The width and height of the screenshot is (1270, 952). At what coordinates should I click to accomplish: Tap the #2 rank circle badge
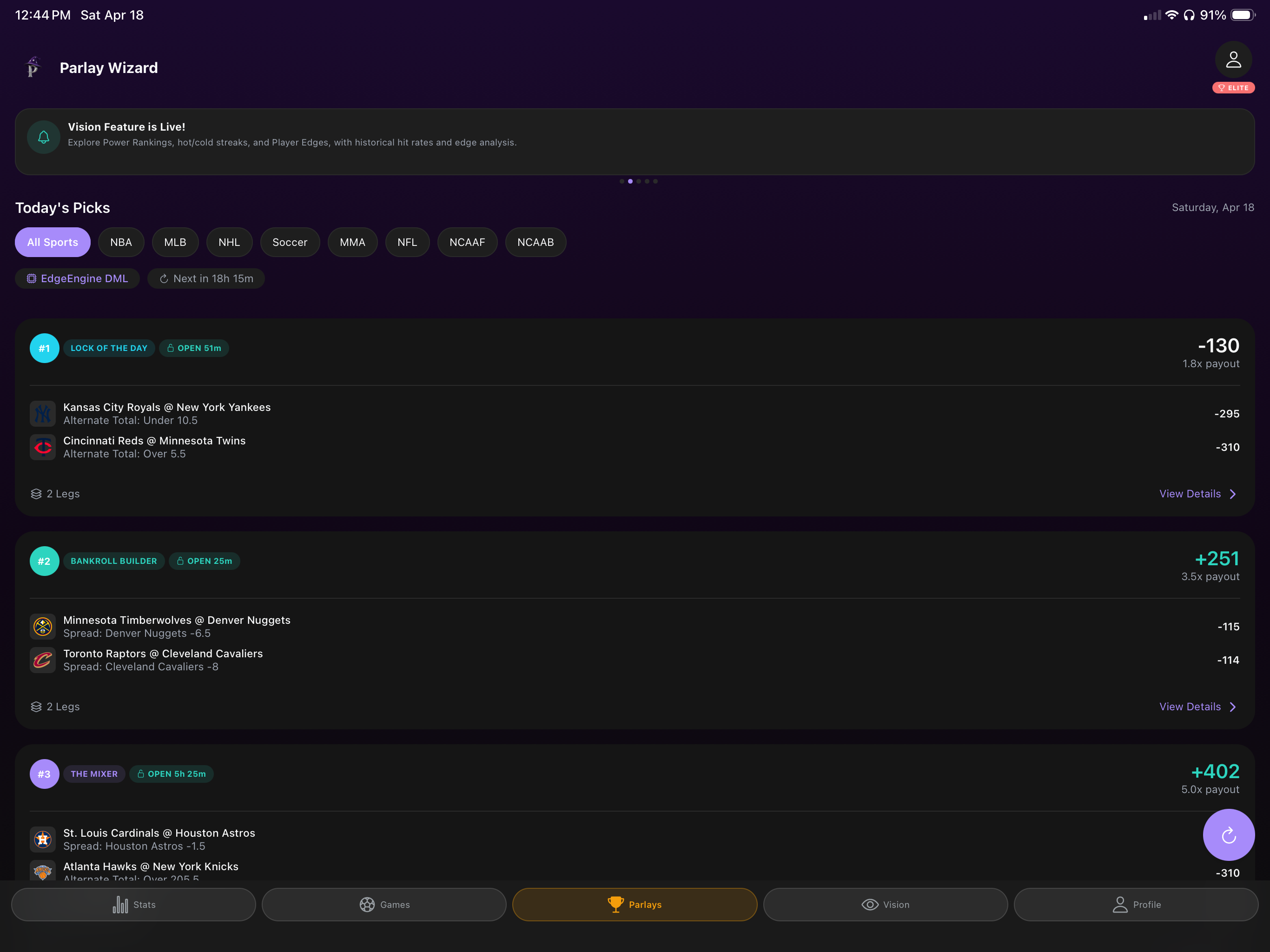44,561
